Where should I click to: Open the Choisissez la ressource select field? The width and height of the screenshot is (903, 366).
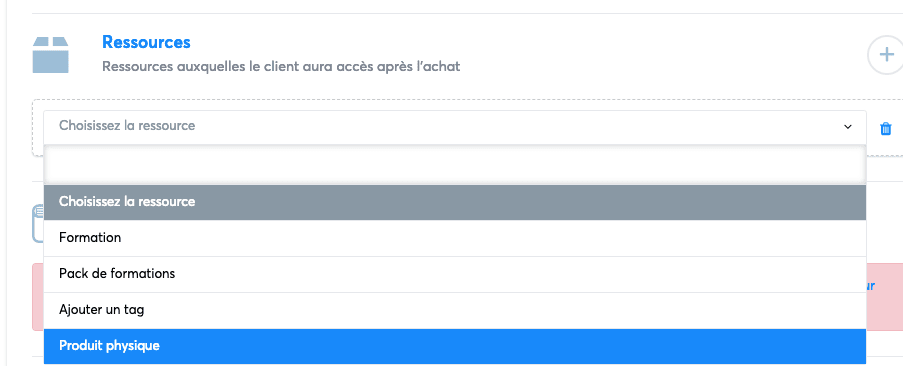click(x=455, y=127)
